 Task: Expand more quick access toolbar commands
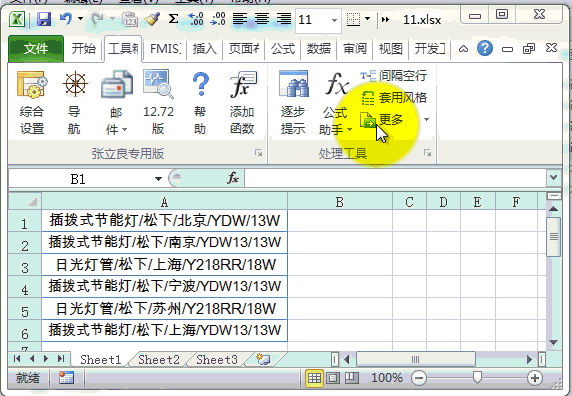tap(385, 19)
